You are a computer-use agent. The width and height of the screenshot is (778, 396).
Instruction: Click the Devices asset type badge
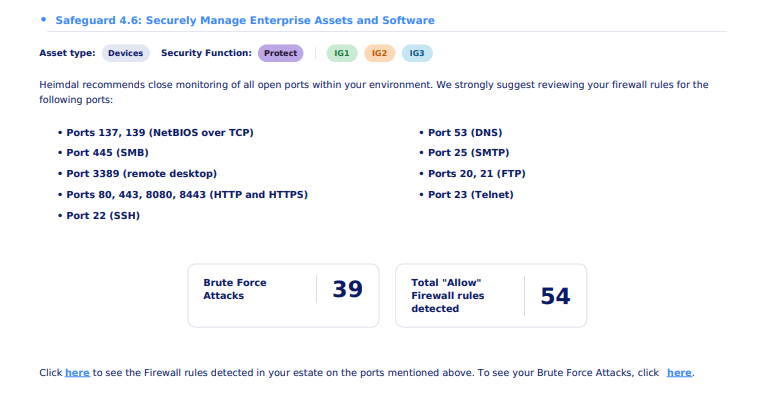[126, 53]
